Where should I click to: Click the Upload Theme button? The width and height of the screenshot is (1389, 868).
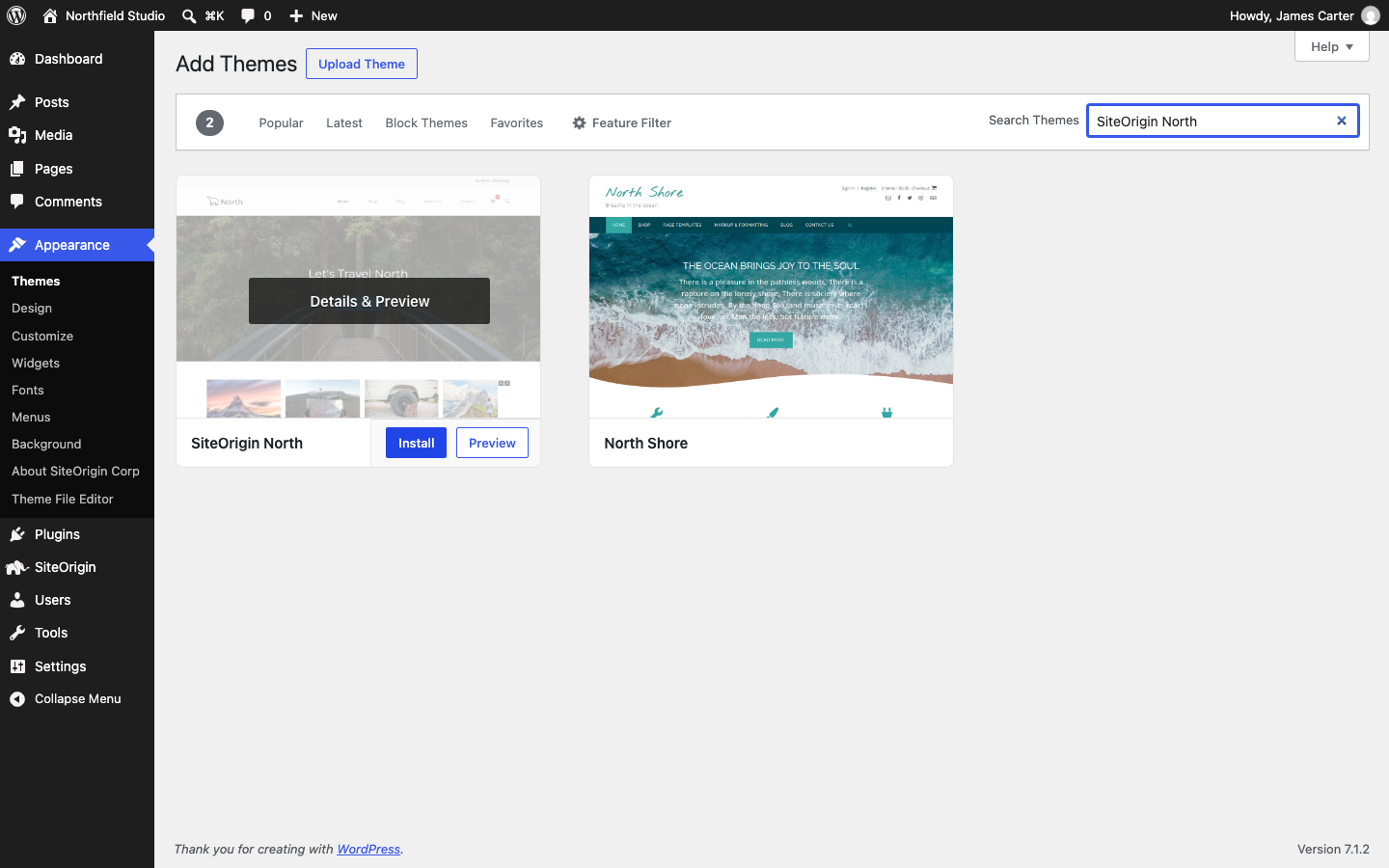[362, 64]
